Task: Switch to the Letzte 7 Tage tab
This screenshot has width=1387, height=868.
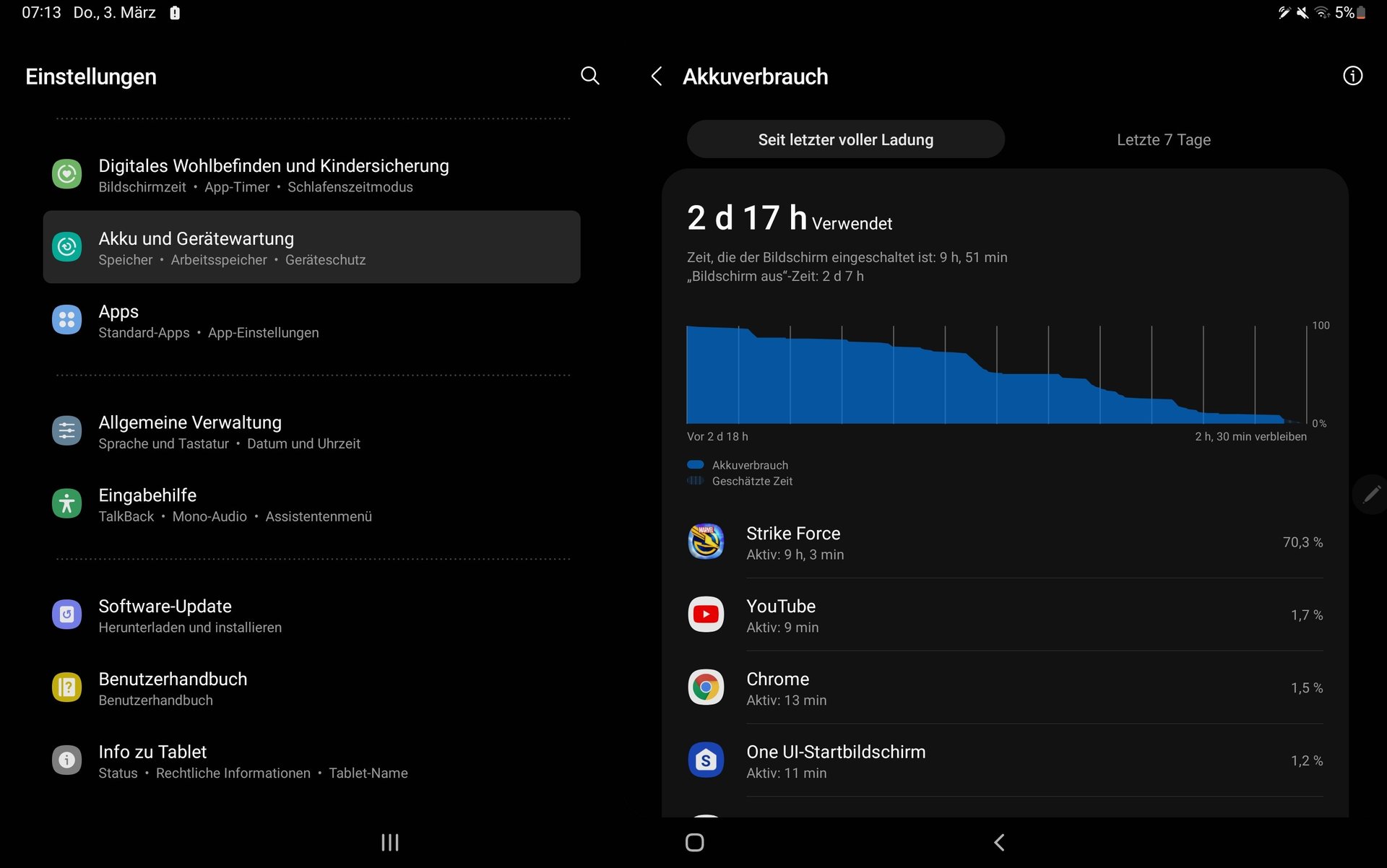Action: tap(1163, 139)
